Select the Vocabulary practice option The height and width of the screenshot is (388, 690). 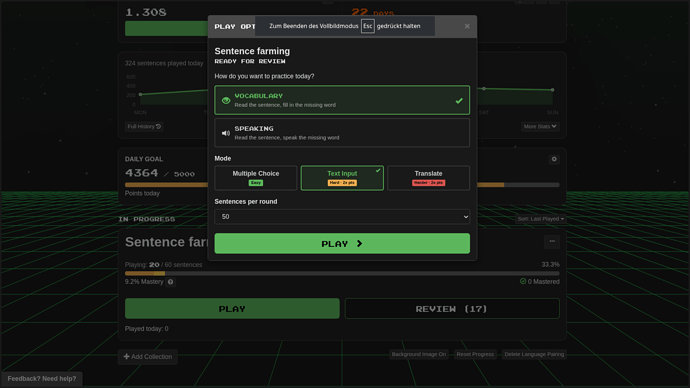pos(342,100)
